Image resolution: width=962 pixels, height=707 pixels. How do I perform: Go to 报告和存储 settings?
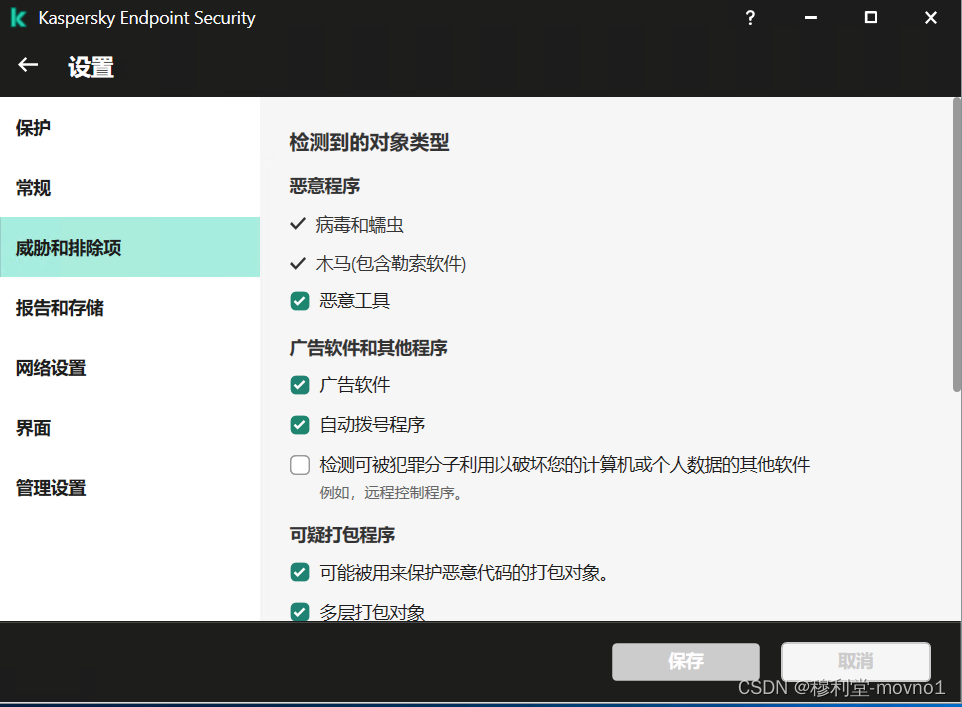[x=130, y=307]
